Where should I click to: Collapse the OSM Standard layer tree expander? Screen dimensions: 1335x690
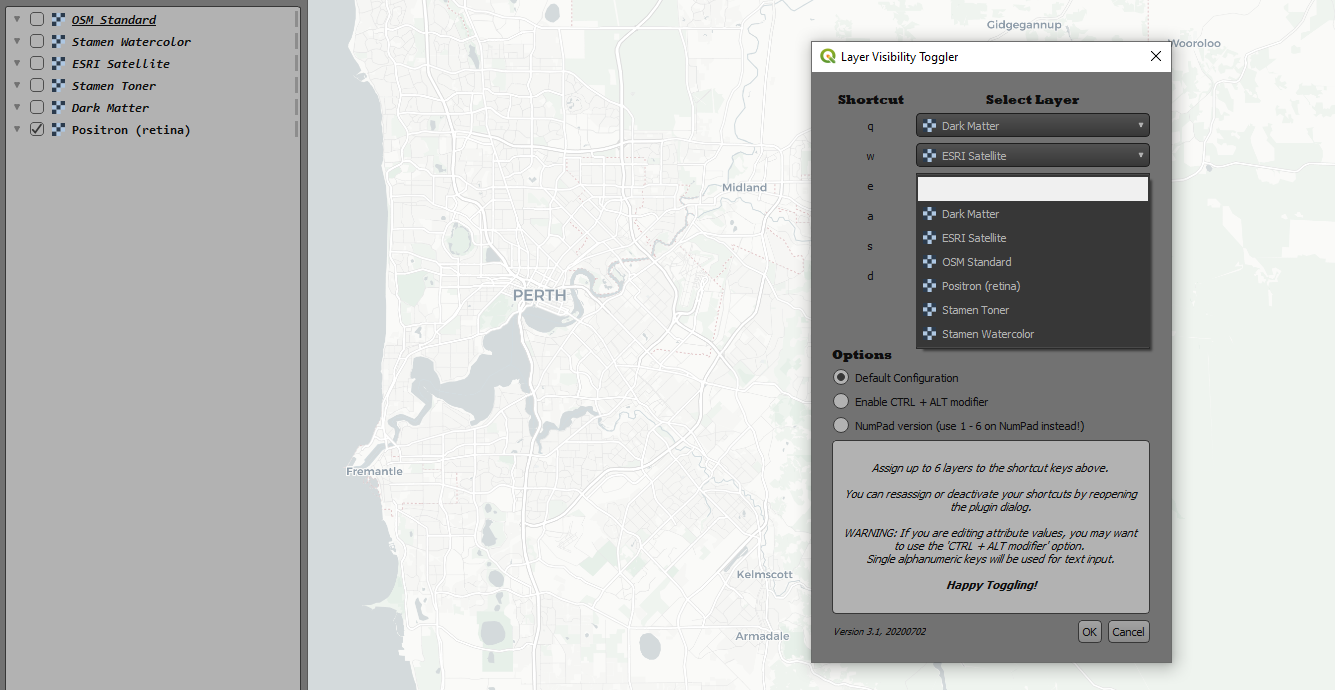point(16,19)
